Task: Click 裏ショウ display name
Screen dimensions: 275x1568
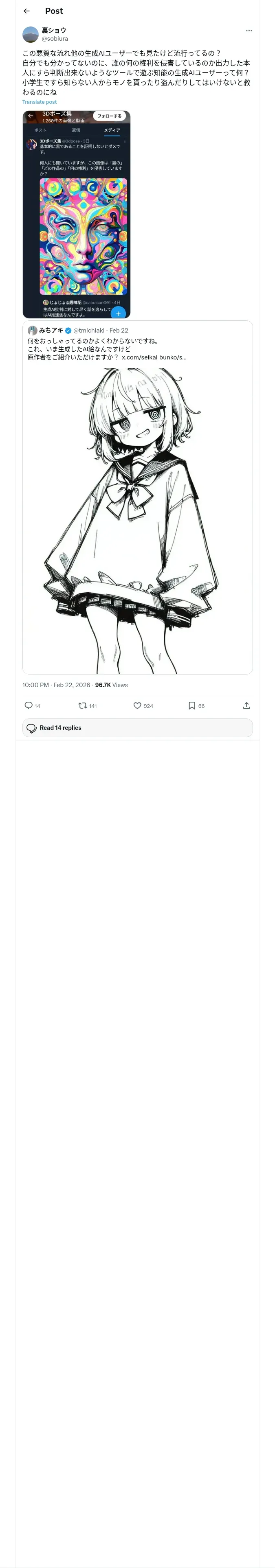Action: pos(54,30)
